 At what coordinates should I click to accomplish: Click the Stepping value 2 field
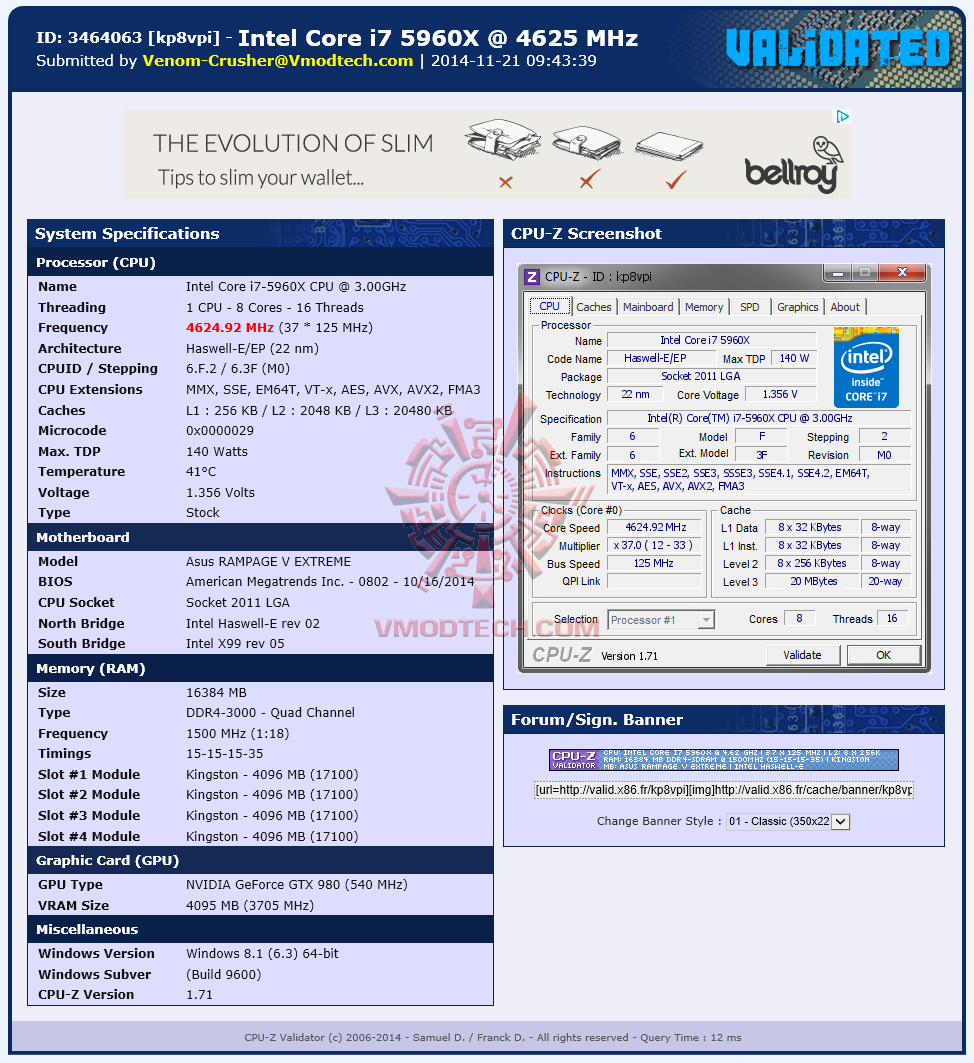(885, 437)
